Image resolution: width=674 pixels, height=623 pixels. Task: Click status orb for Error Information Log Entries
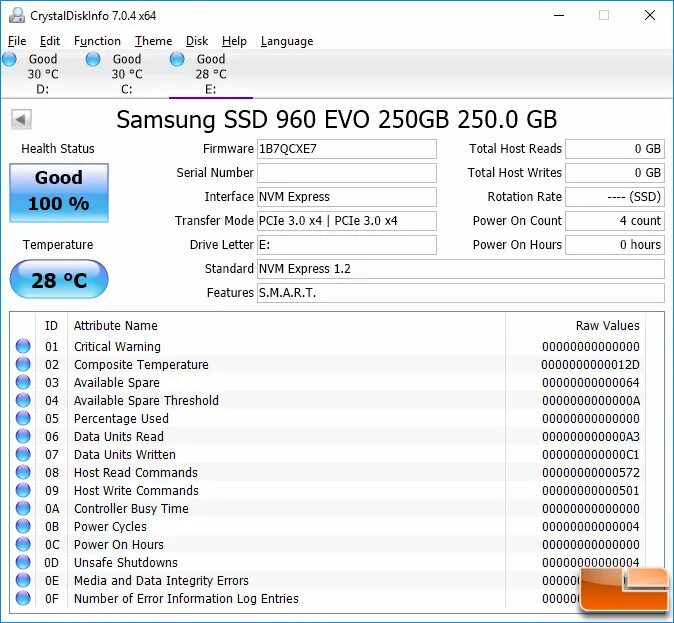point(23,598)
